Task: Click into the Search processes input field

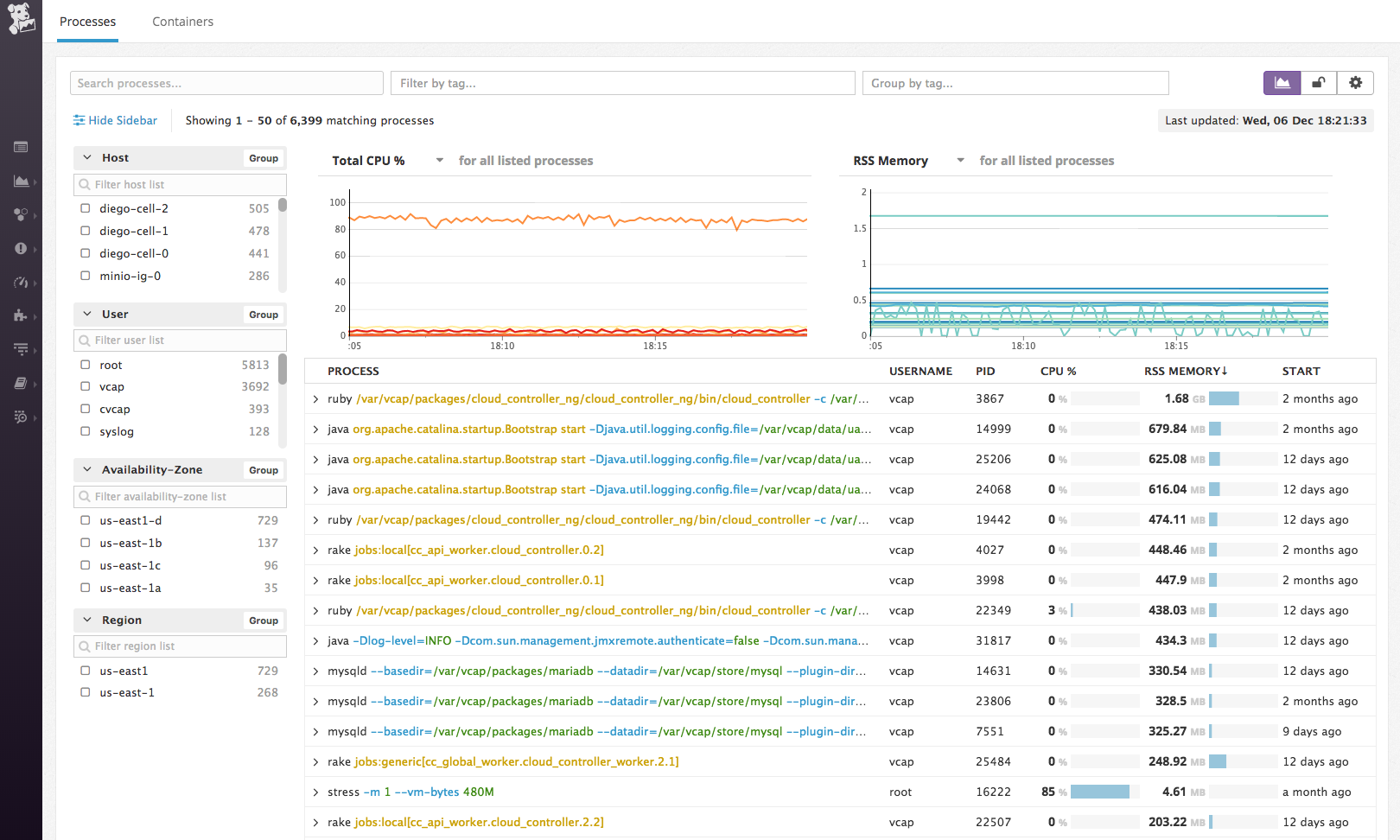Action: point(226,83)
